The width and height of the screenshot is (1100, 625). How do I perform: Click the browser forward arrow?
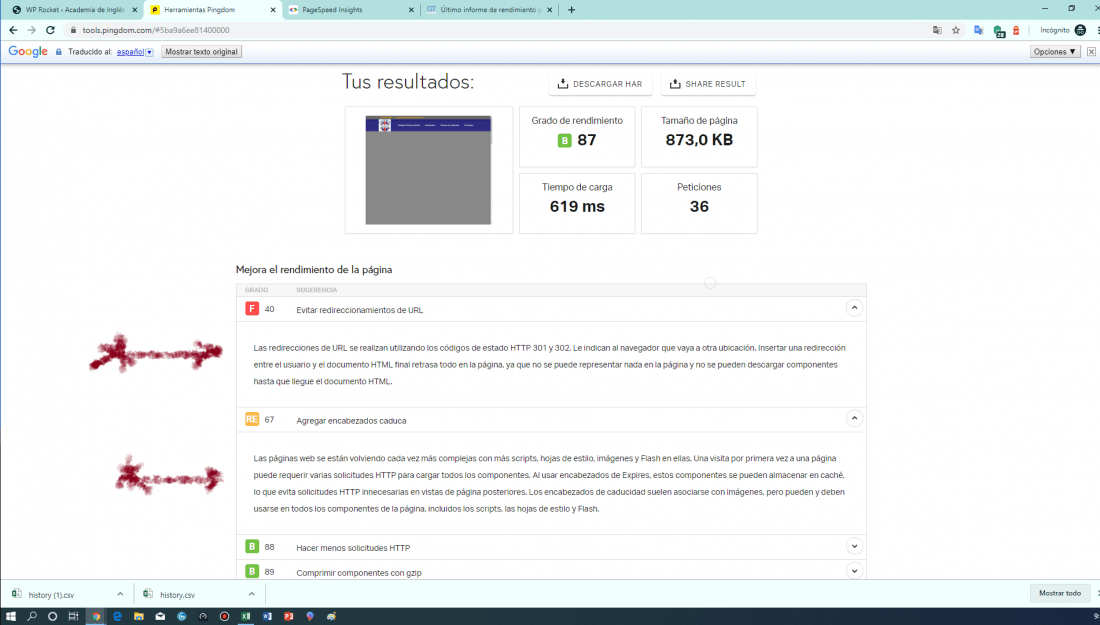(x=32, y=30)
